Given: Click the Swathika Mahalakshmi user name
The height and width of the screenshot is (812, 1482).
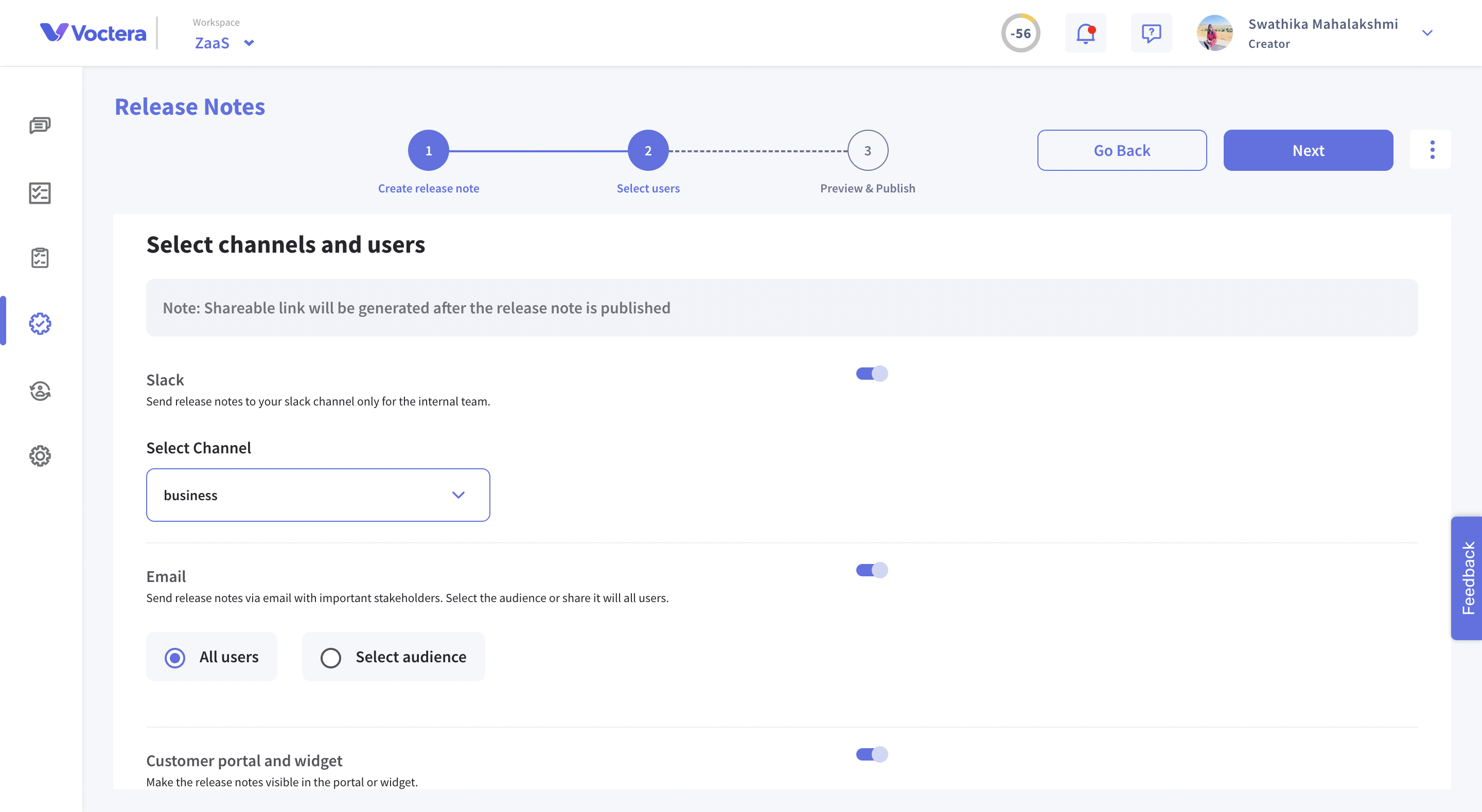Looking at the screenshot, I should coord(1322,24).
